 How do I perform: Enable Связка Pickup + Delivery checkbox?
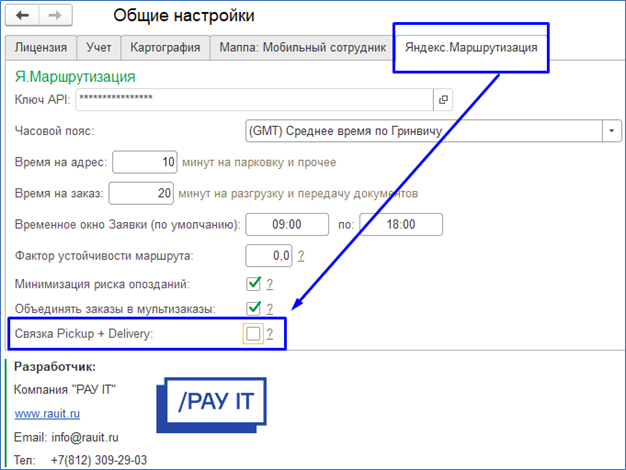(x=253, y=333)
